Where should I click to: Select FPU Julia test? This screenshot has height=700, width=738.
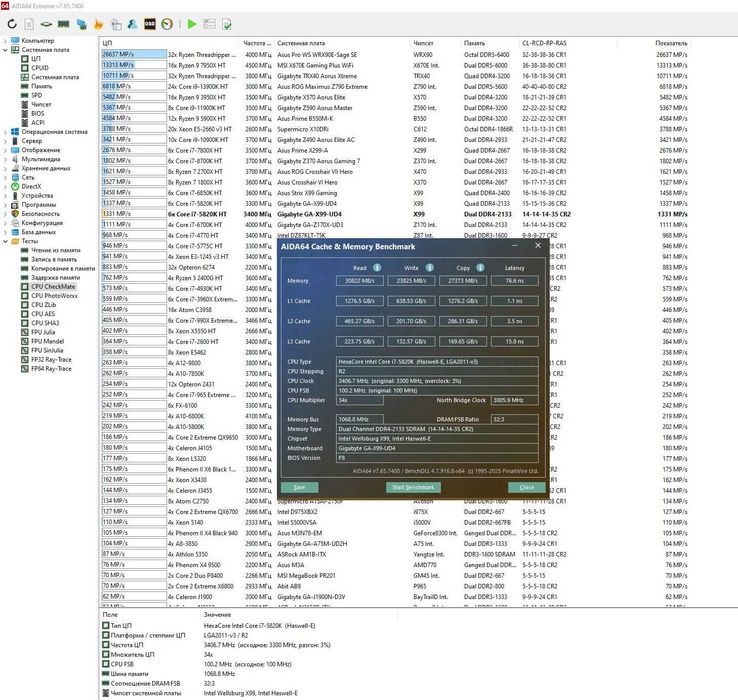click(x=43, y=332)
